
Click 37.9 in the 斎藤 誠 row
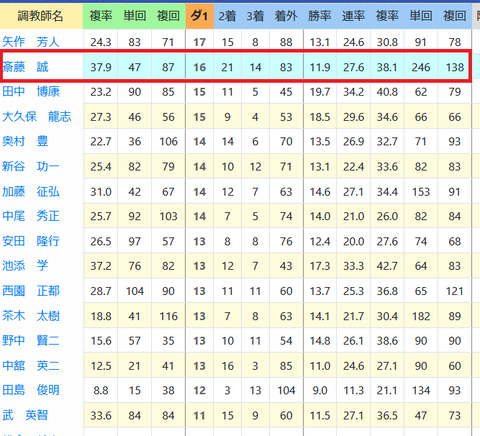[x=101, y=67]
